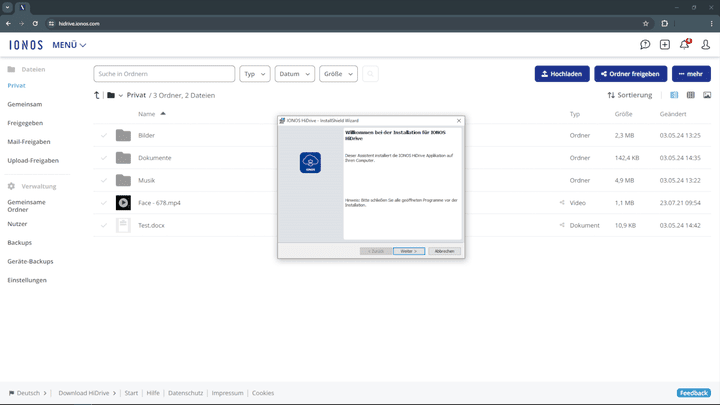
Task: Open the Sortierung options
Action: coord(630,95)
